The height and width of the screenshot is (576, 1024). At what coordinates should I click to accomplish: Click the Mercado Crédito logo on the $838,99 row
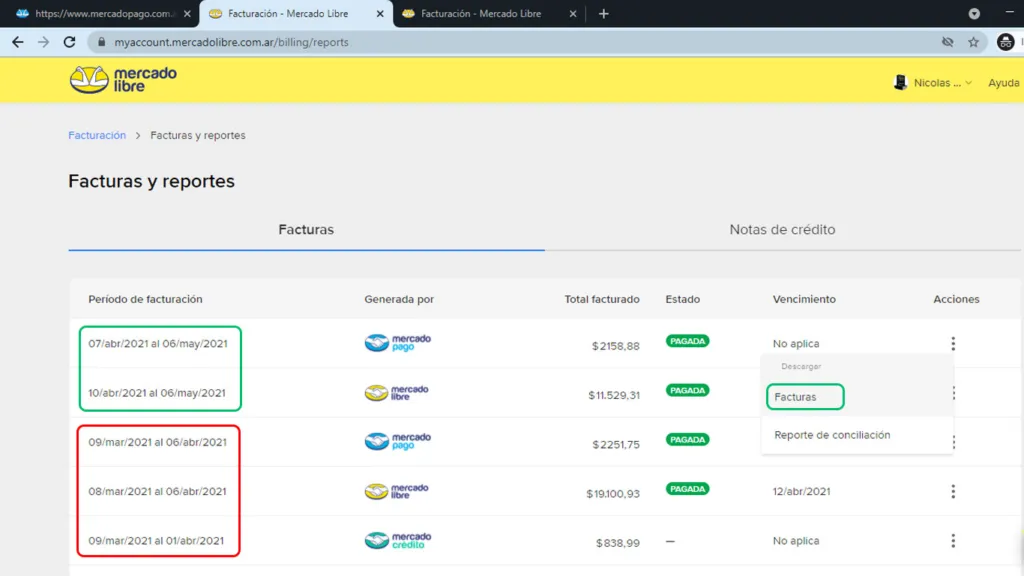(x=399, y=540)
